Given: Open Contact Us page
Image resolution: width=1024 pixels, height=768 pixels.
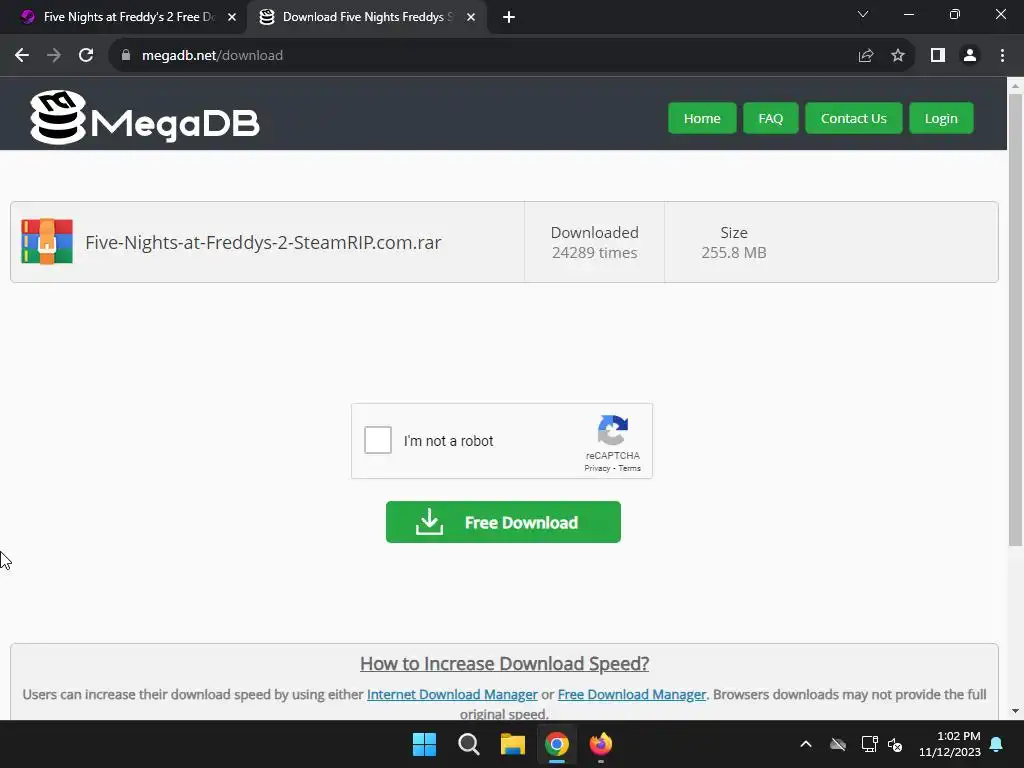Looking at the screenshot, I should [854, 118].
